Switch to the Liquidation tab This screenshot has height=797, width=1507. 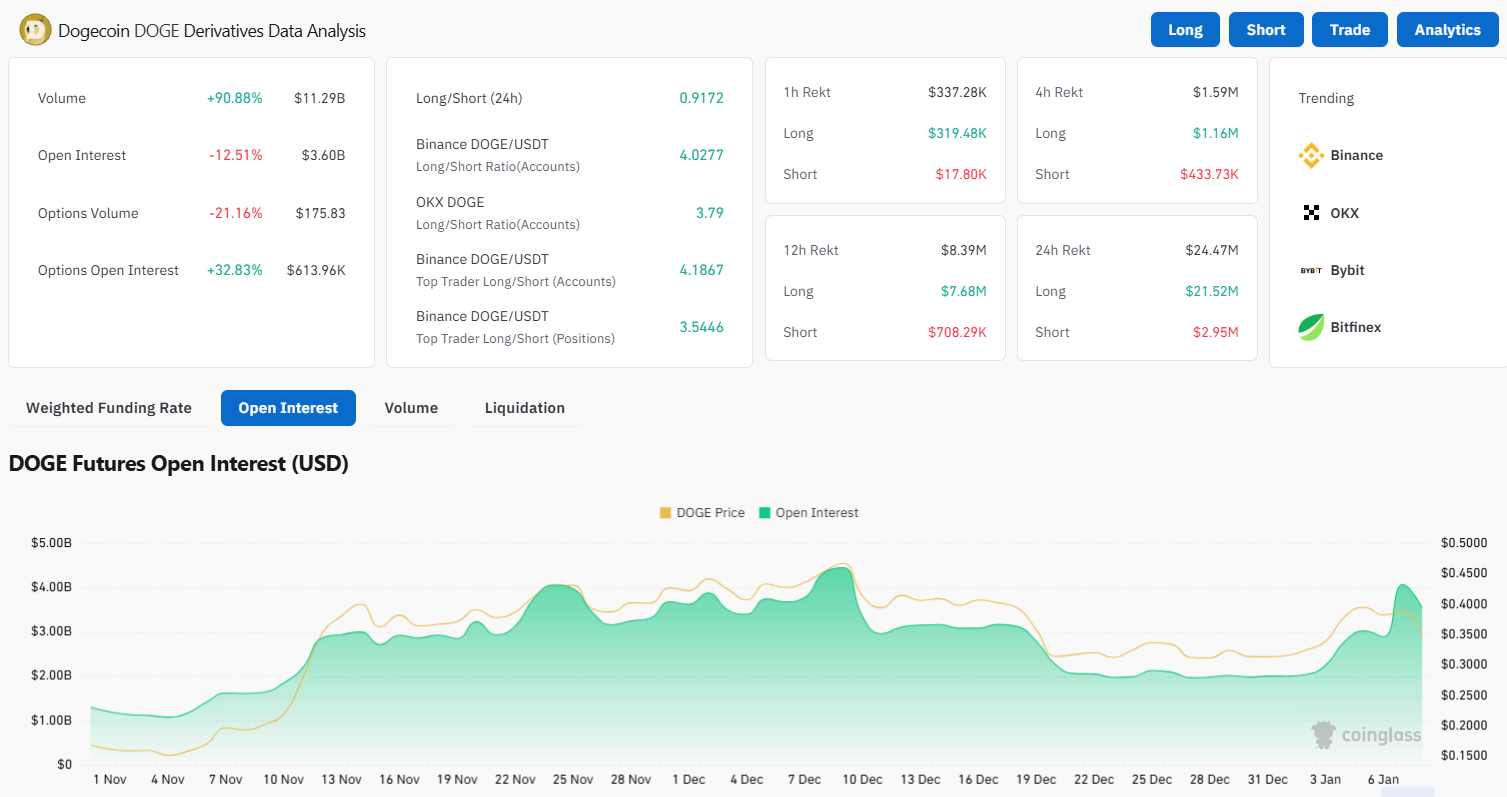tap(525, 408)
